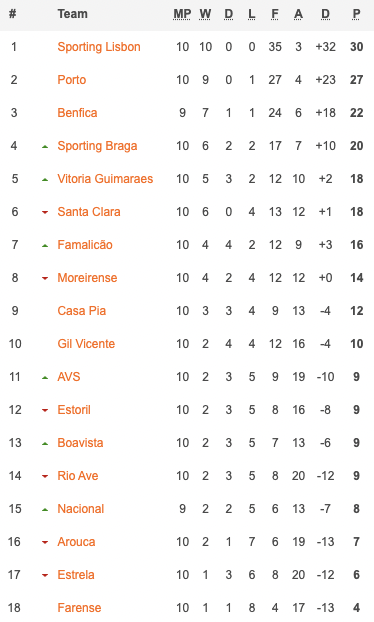Open the Casa Pia team link
The height and width of the screenshot is (622, 374).
tap(82, 311)
